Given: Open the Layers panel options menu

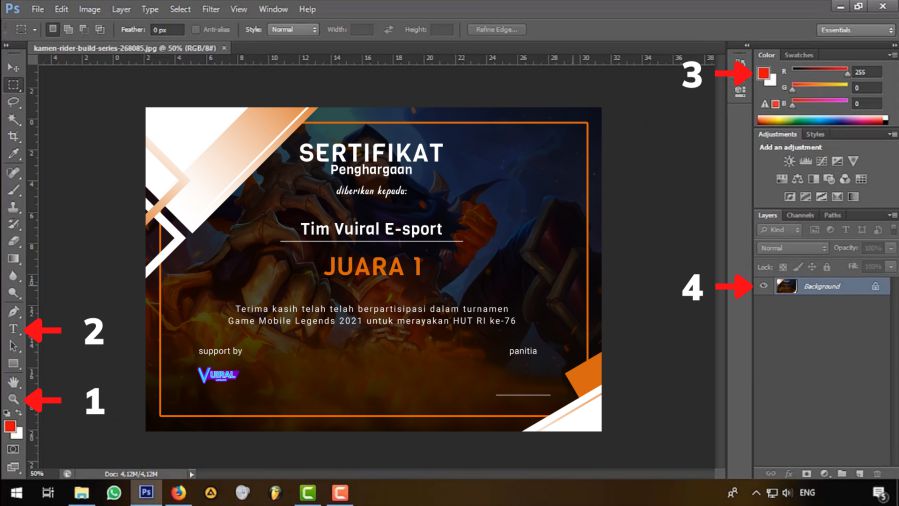Looking at the screenshot, I should click(x=892, y=215).
